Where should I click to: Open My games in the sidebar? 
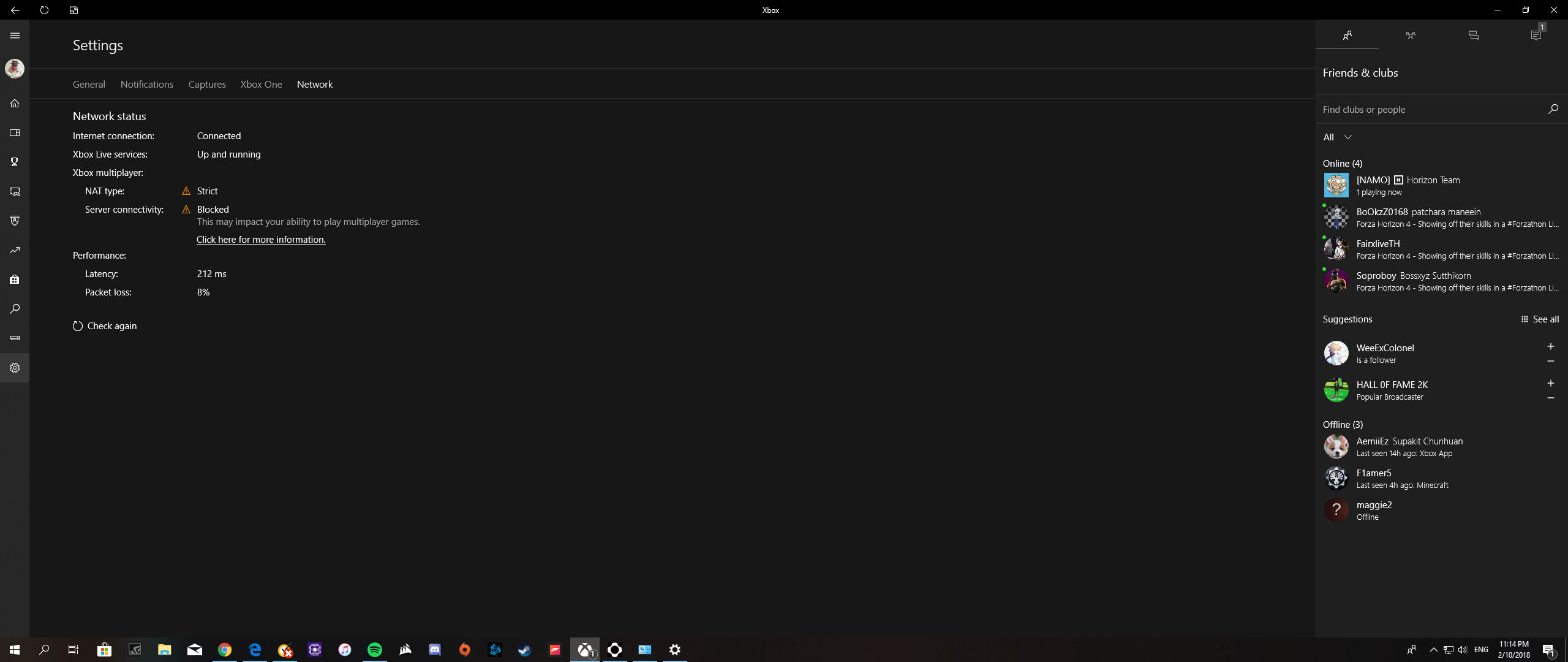15,132
